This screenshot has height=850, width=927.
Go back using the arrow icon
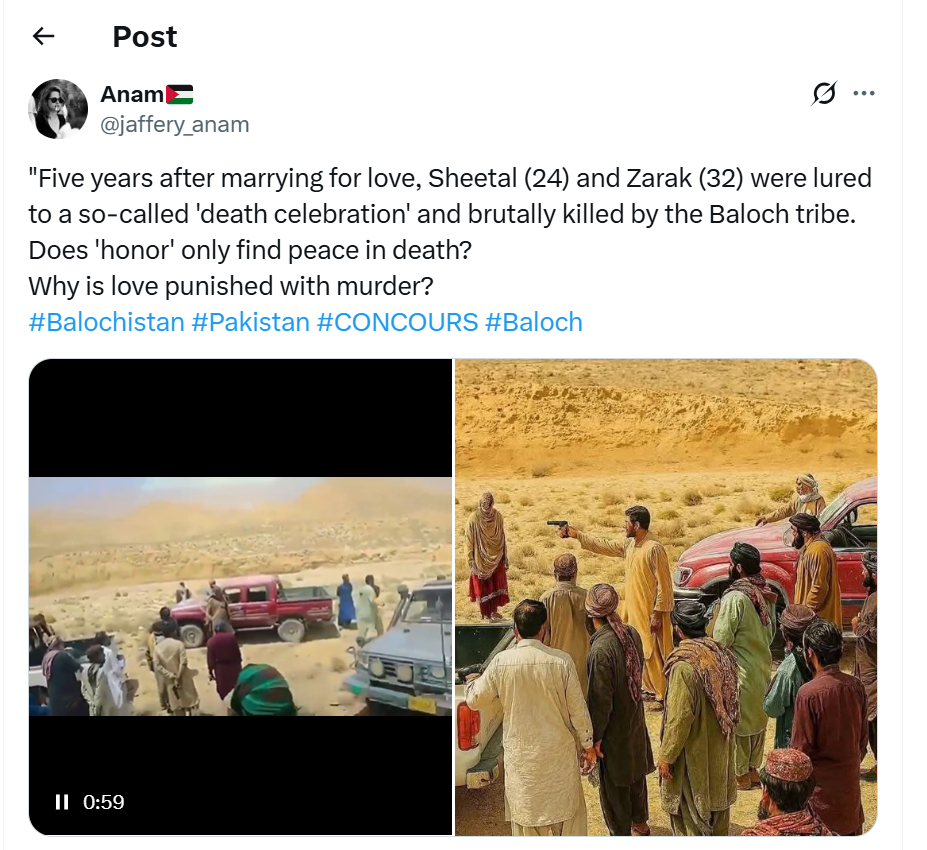43,37
